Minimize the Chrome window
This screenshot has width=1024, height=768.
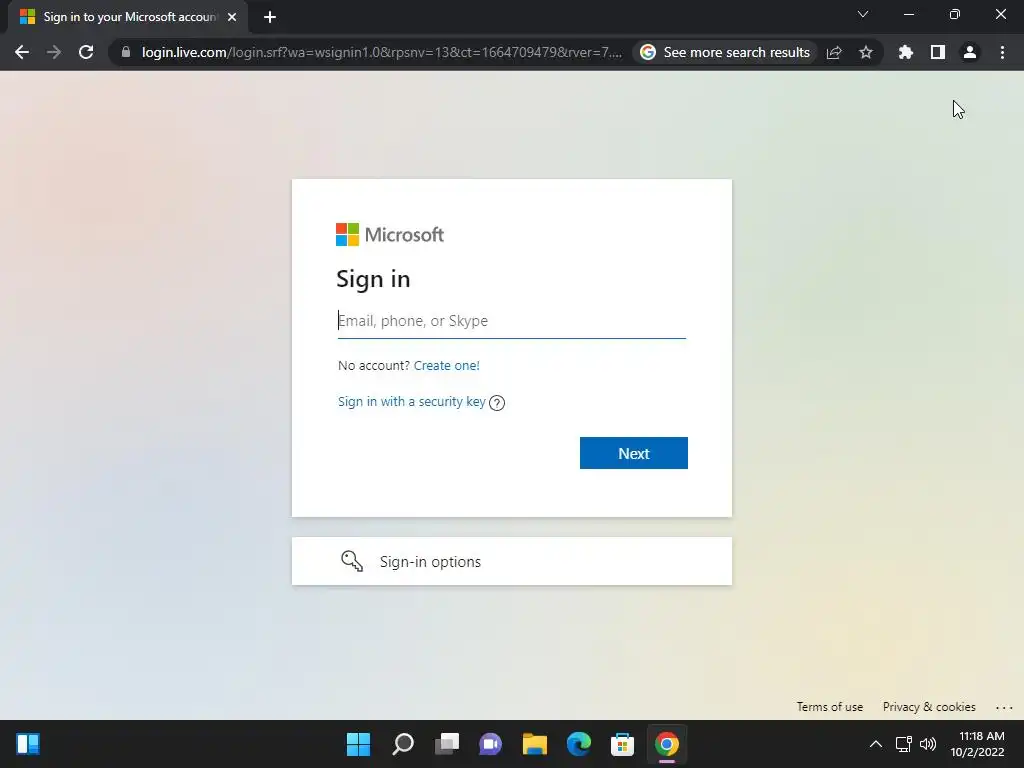coord(908,14)
